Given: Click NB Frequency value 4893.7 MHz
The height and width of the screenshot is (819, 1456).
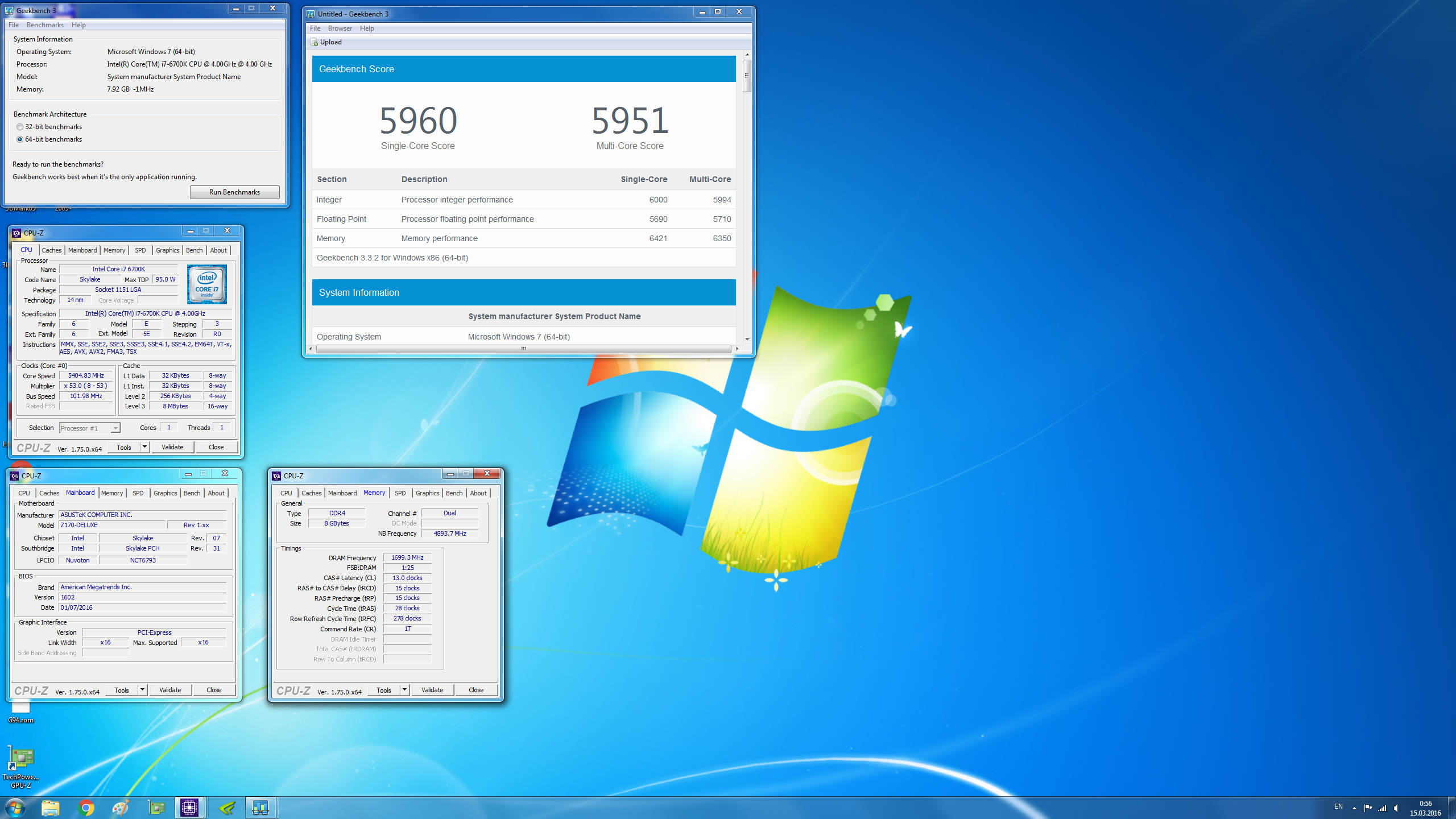Looking at the screenshot, I should [x=450, y=533].
